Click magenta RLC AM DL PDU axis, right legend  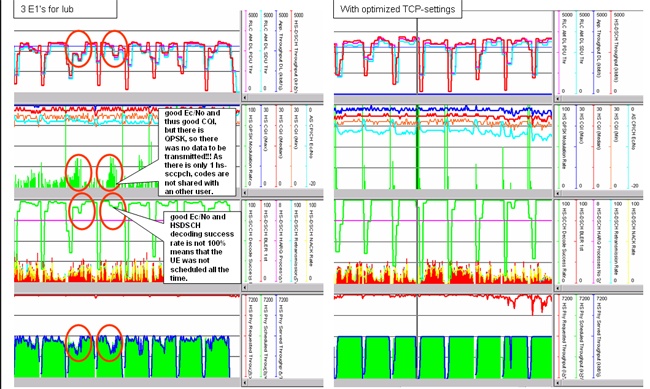tap(560, 51)
